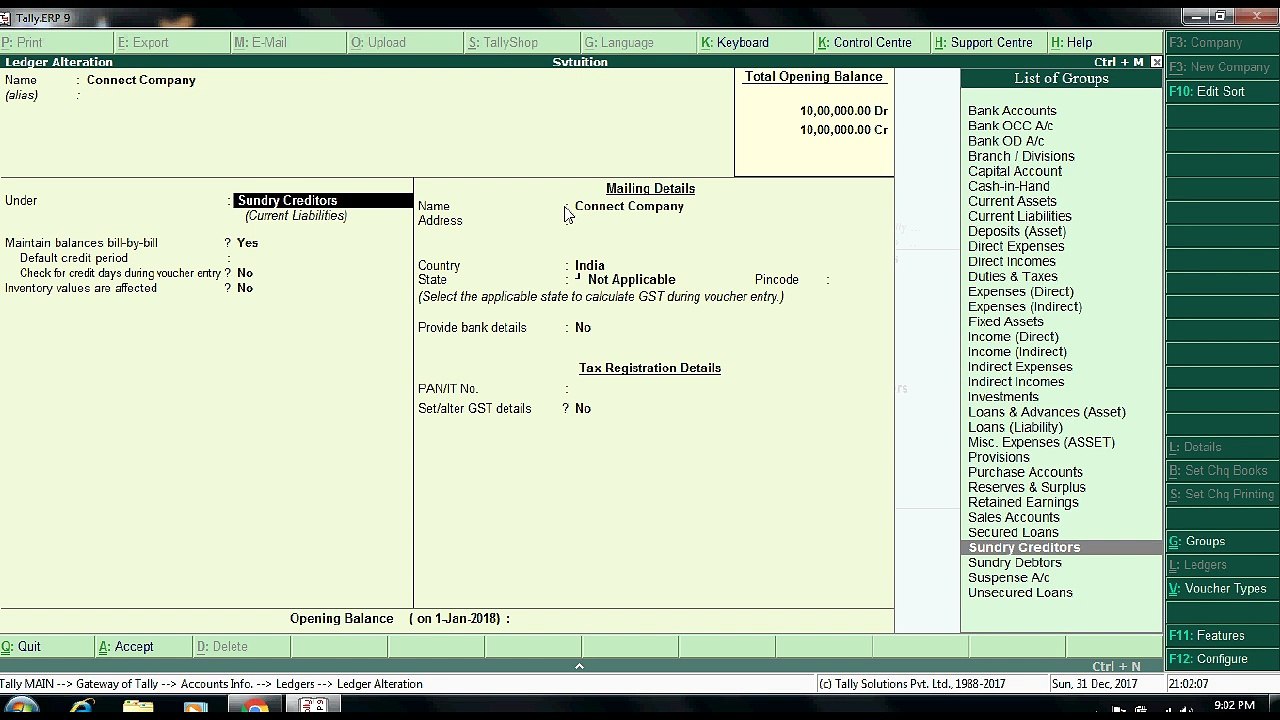Image resolution: width=1280 pixels, height=720 pixels.
Task: Click the F10 Edit Sort button
Action: tap(1222, 91)
